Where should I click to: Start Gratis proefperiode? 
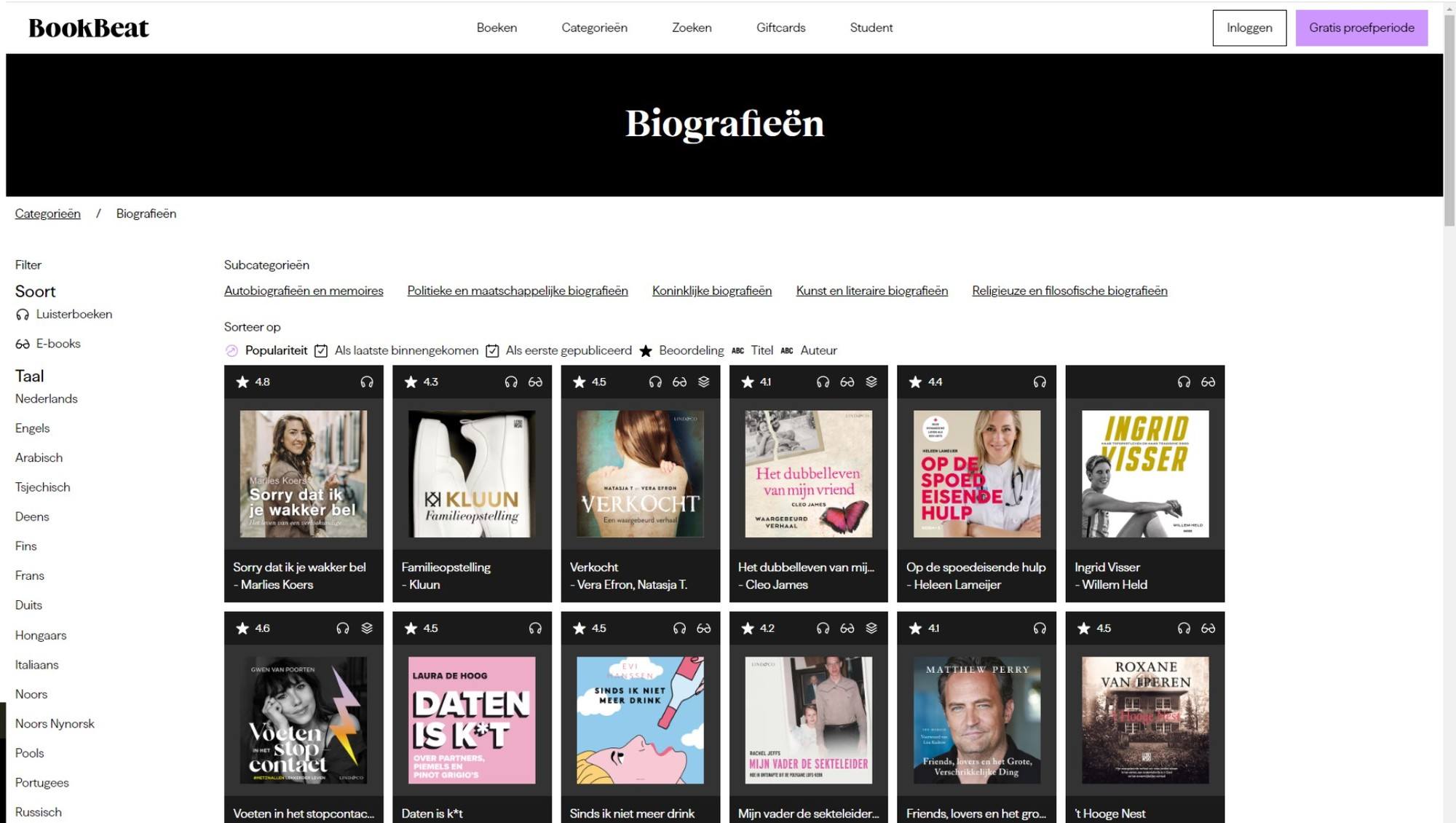[x=1361, y=28]
